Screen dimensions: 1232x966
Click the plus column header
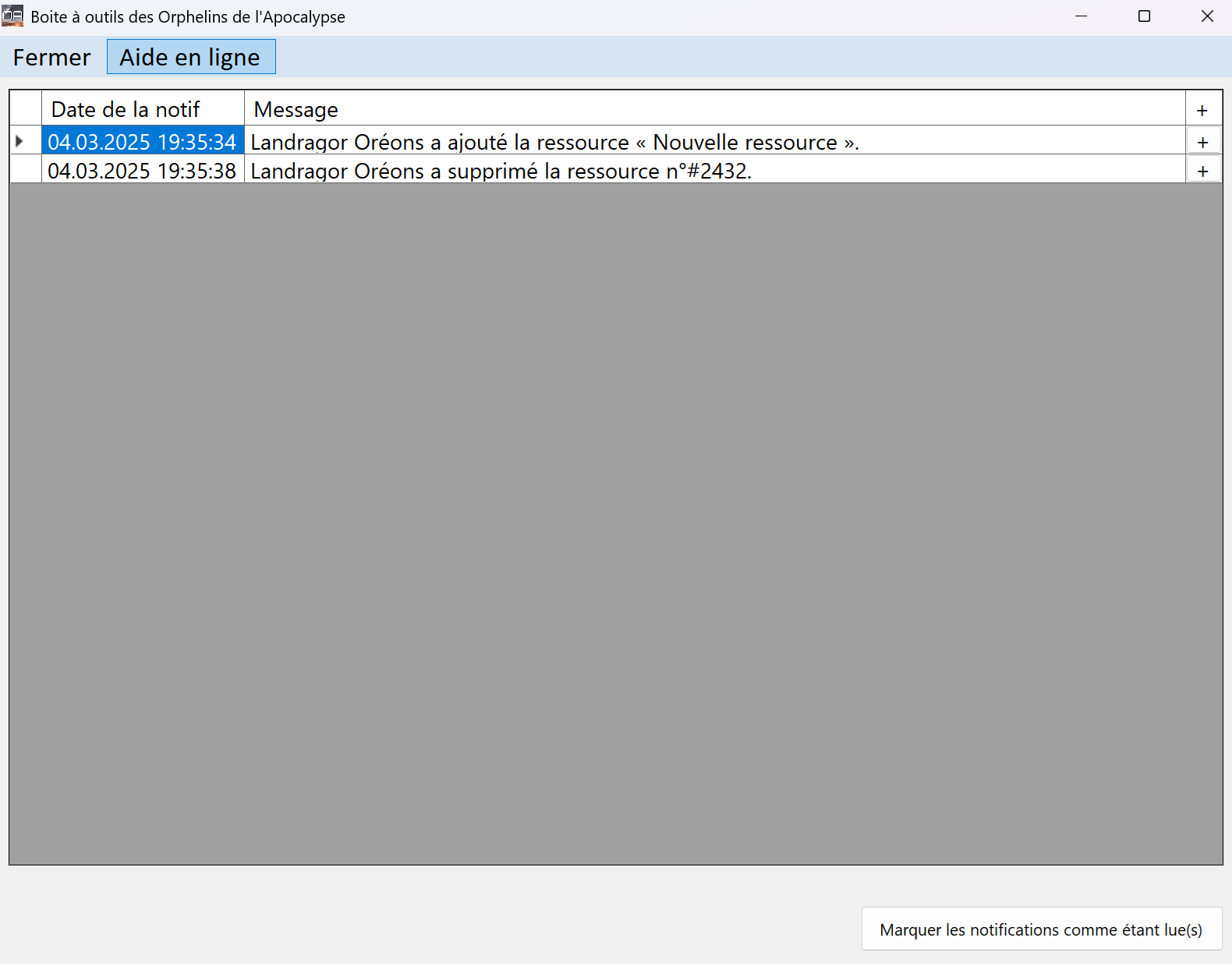click(1203, 108)
